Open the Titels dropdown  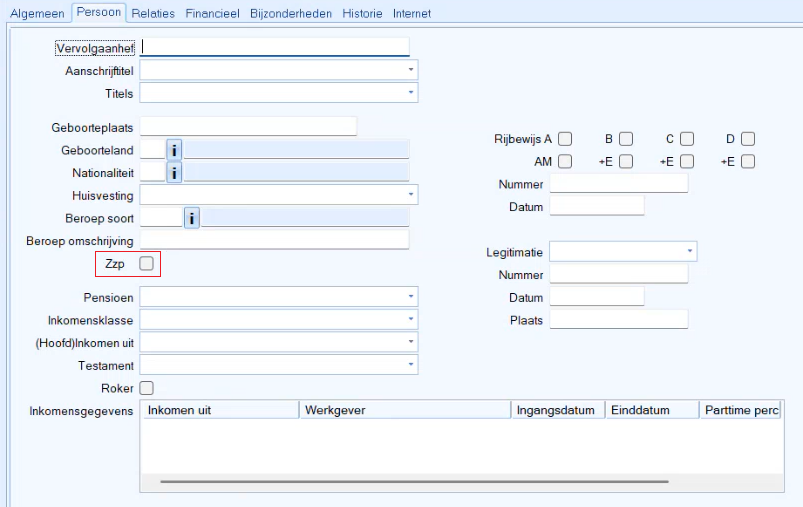(411, 93)
